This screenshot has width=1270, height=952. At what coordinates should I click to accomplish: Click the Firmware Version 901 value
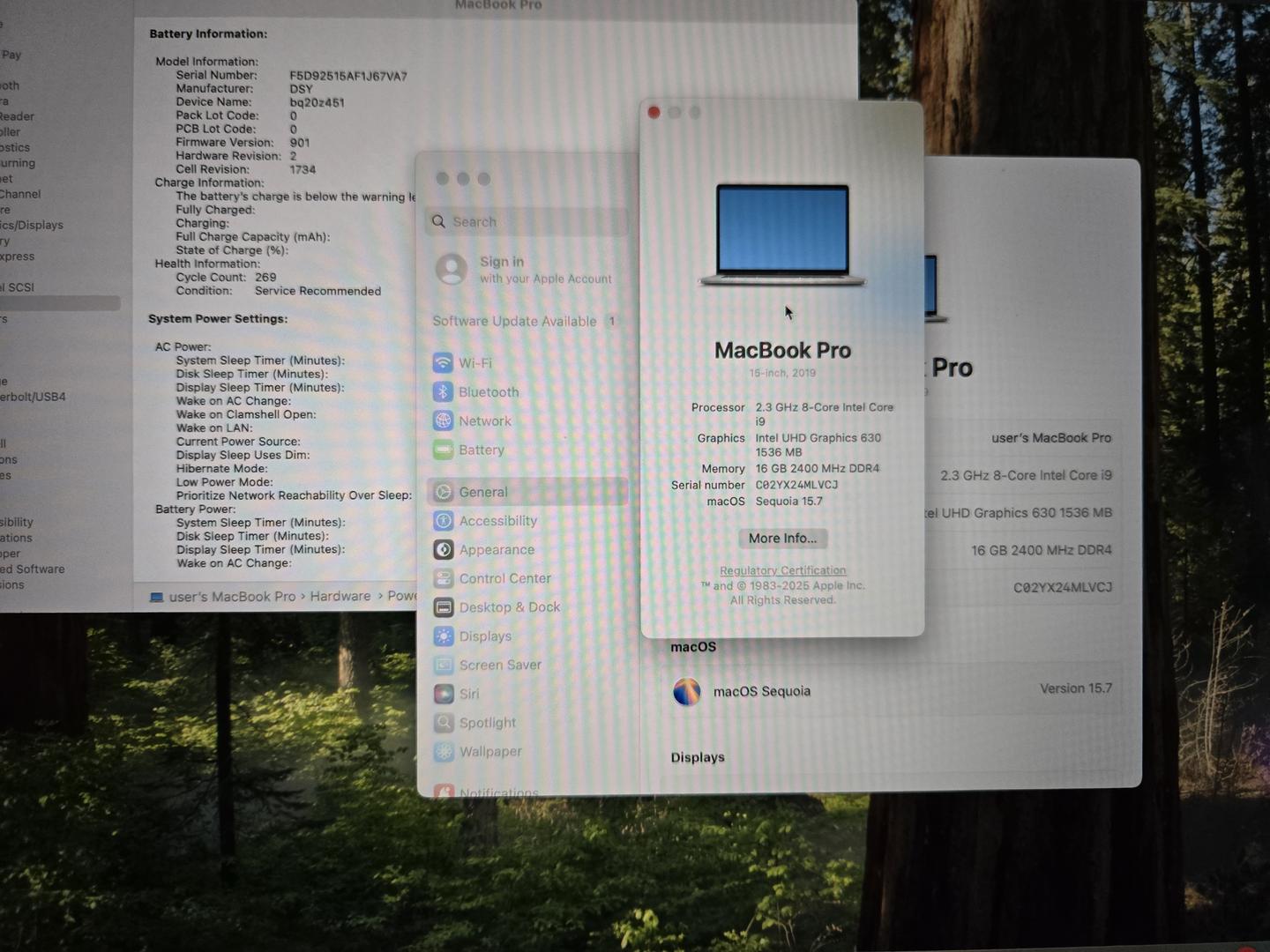point(299,142)
